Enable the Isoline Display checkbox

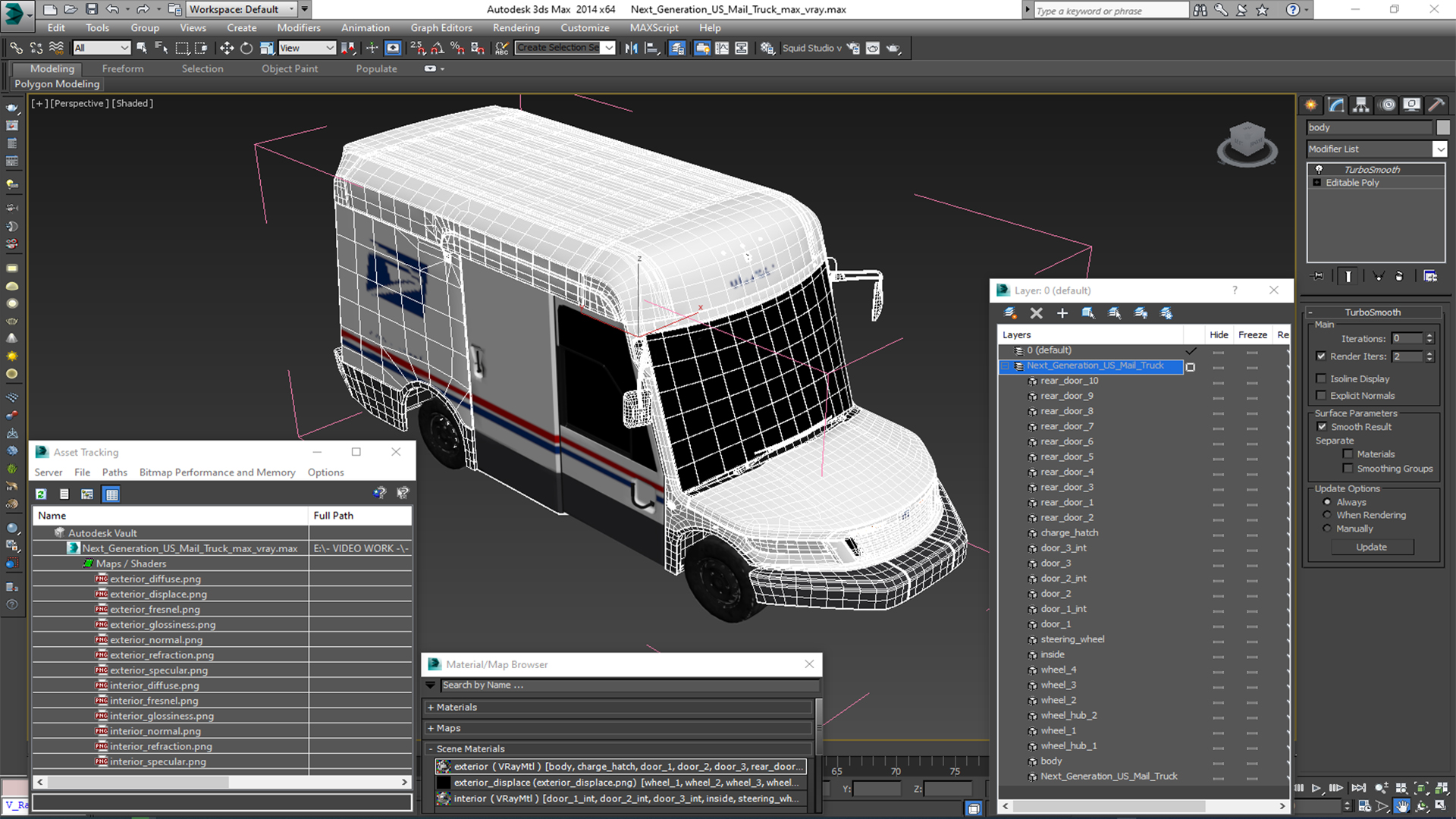[1321, 378]
